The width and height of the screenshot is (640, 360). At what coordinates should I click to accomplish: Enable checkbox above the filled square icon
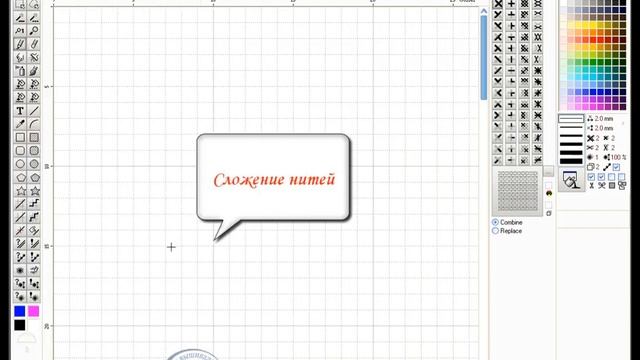[x=611, y=177]
